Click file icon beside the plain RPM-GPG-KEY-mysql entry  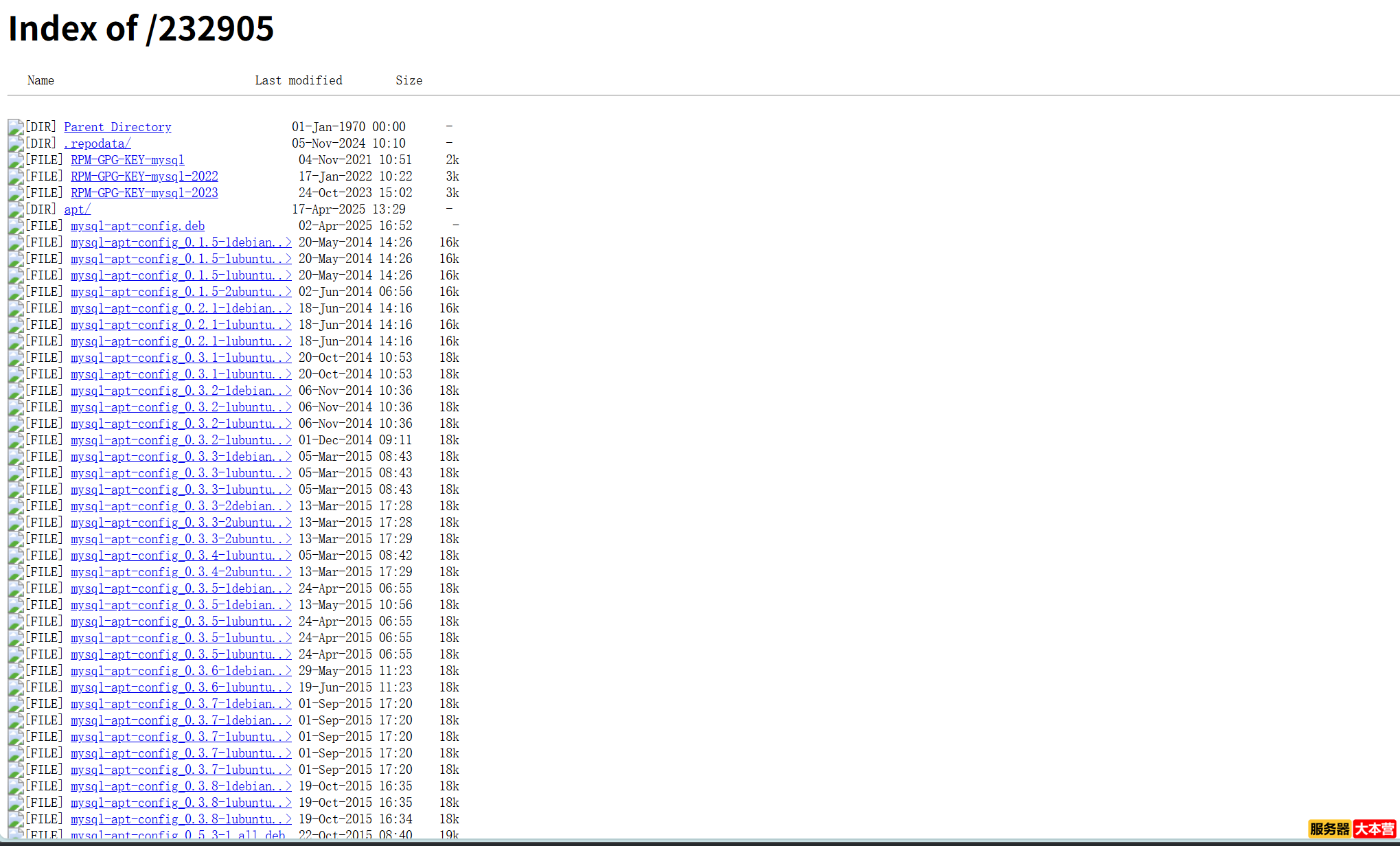click(x=16, y=160)
